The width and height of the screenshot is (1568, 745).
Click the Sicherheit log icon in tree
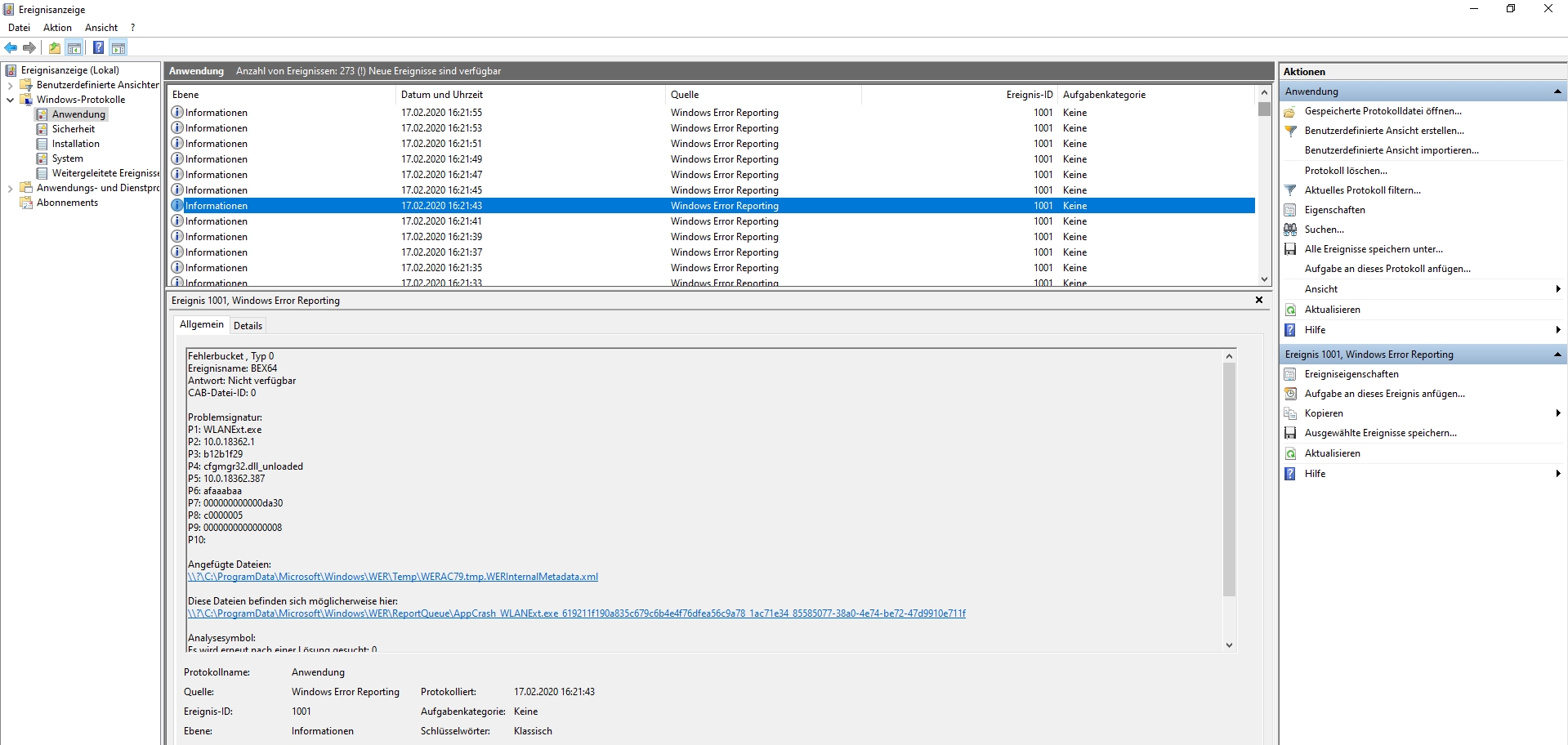point(42,129)
